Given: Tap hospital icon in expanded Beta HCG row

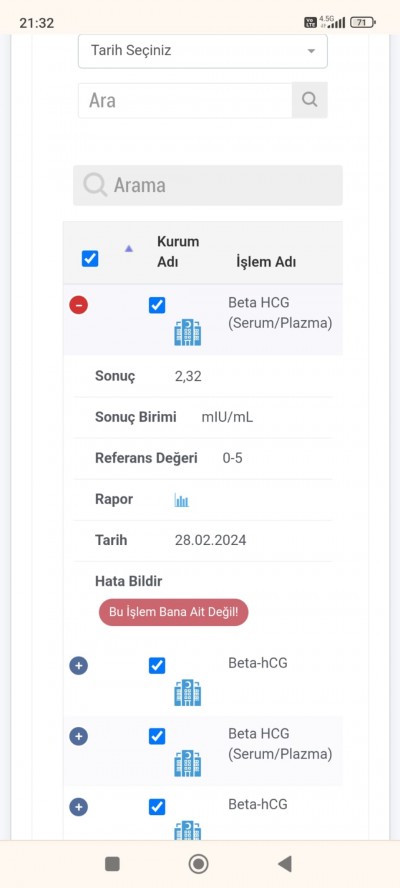Looking at the screenshot, I should click(x=188, y=332).
